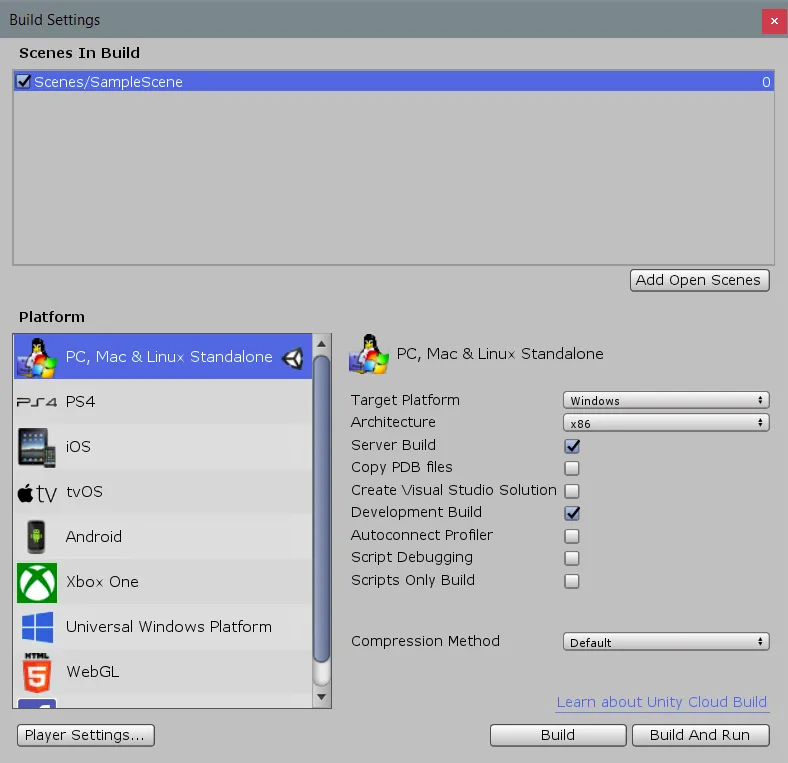The width and height of the screenshot is (788, 763).
Task: Click the Build And Run button
Action: [700, 735]
